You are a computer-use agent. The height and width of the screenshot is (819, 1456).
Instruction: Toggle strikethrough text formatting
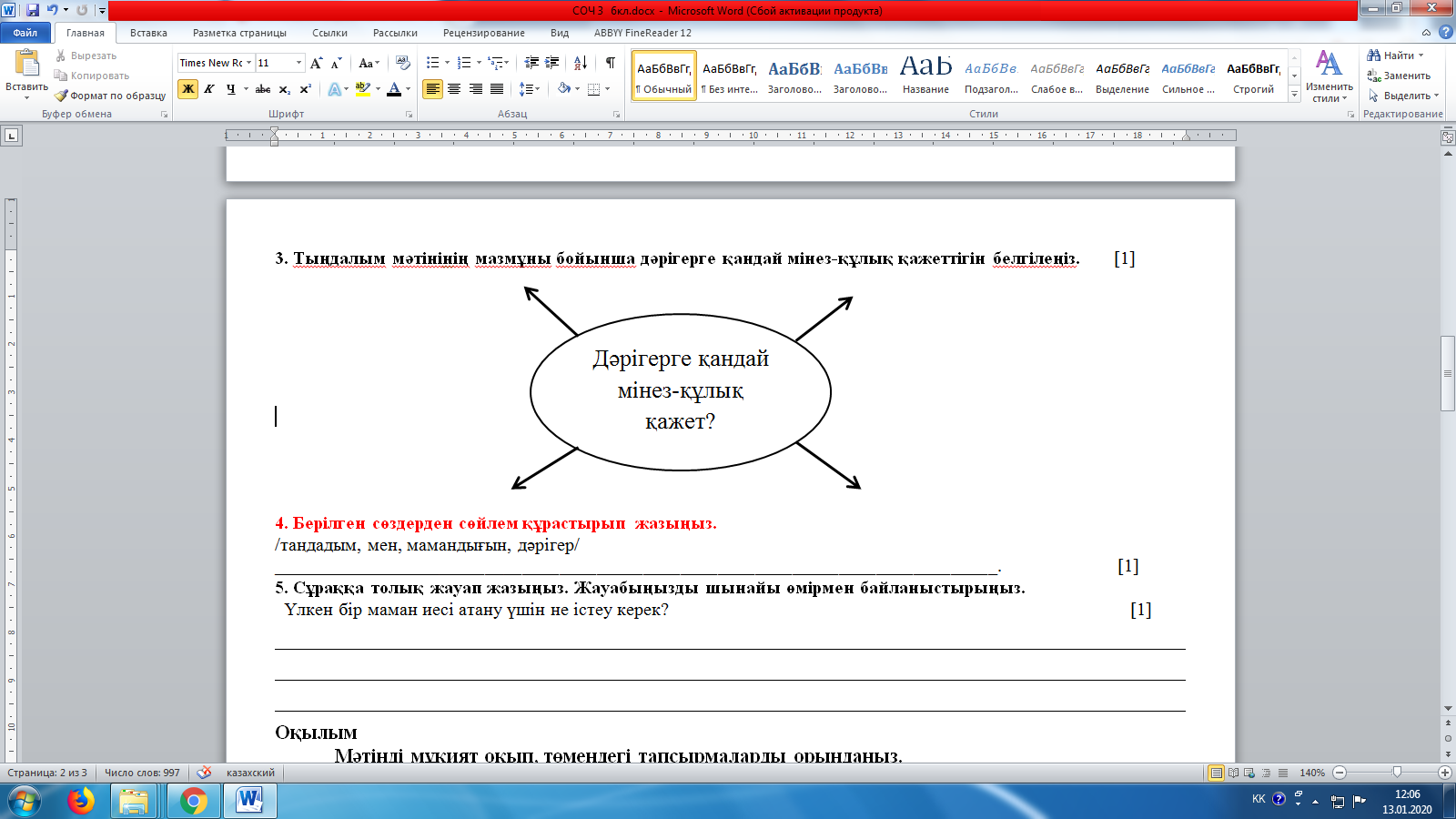coord(262,89)
